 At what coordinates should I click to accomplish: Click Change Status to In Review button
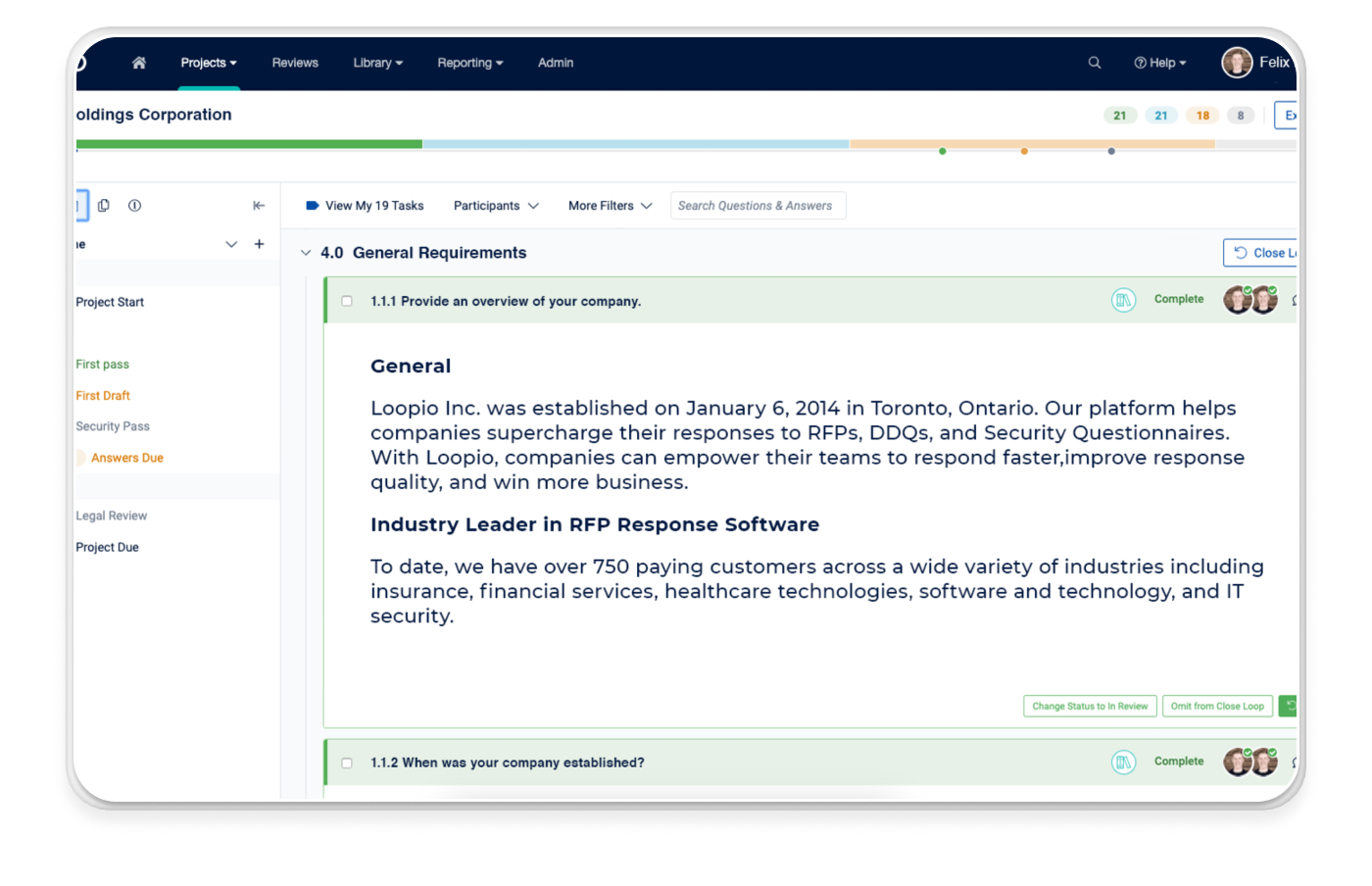(1090, 706)
